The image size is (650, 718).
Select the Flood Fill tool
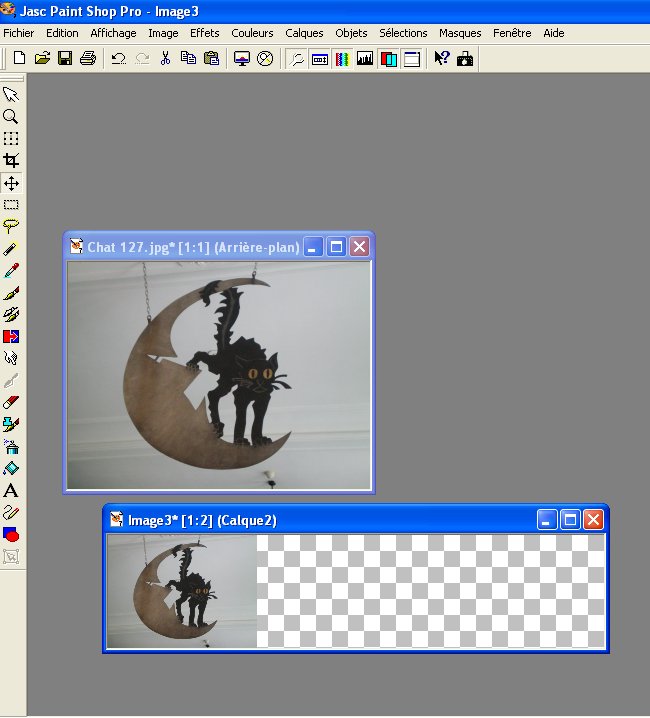tap(11, 468)
